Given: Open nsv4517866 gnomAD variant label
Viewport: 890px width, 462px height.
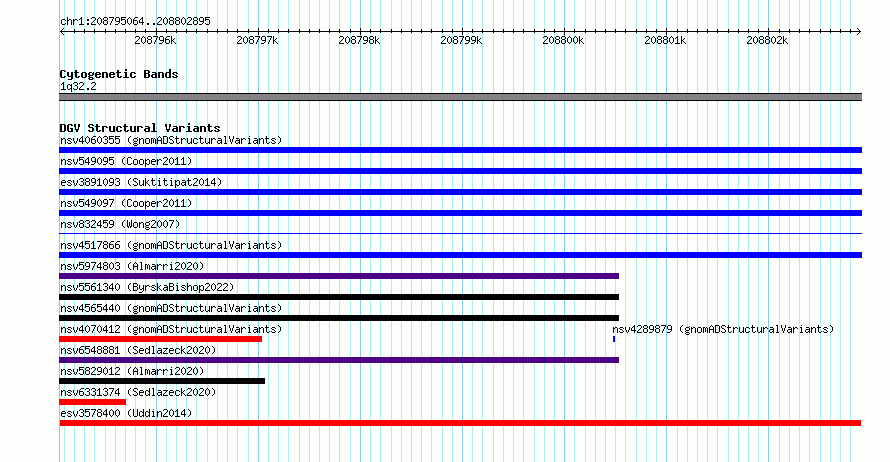Looking at the screenshot, I should click(171, 245).
